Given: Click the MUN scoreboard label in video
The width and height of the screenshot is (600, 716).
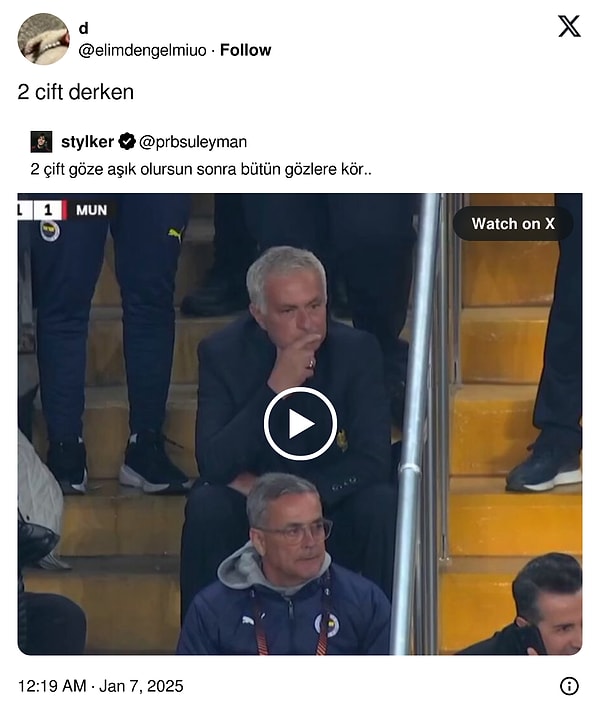Looking at the screenshot, I should [91, 210].
